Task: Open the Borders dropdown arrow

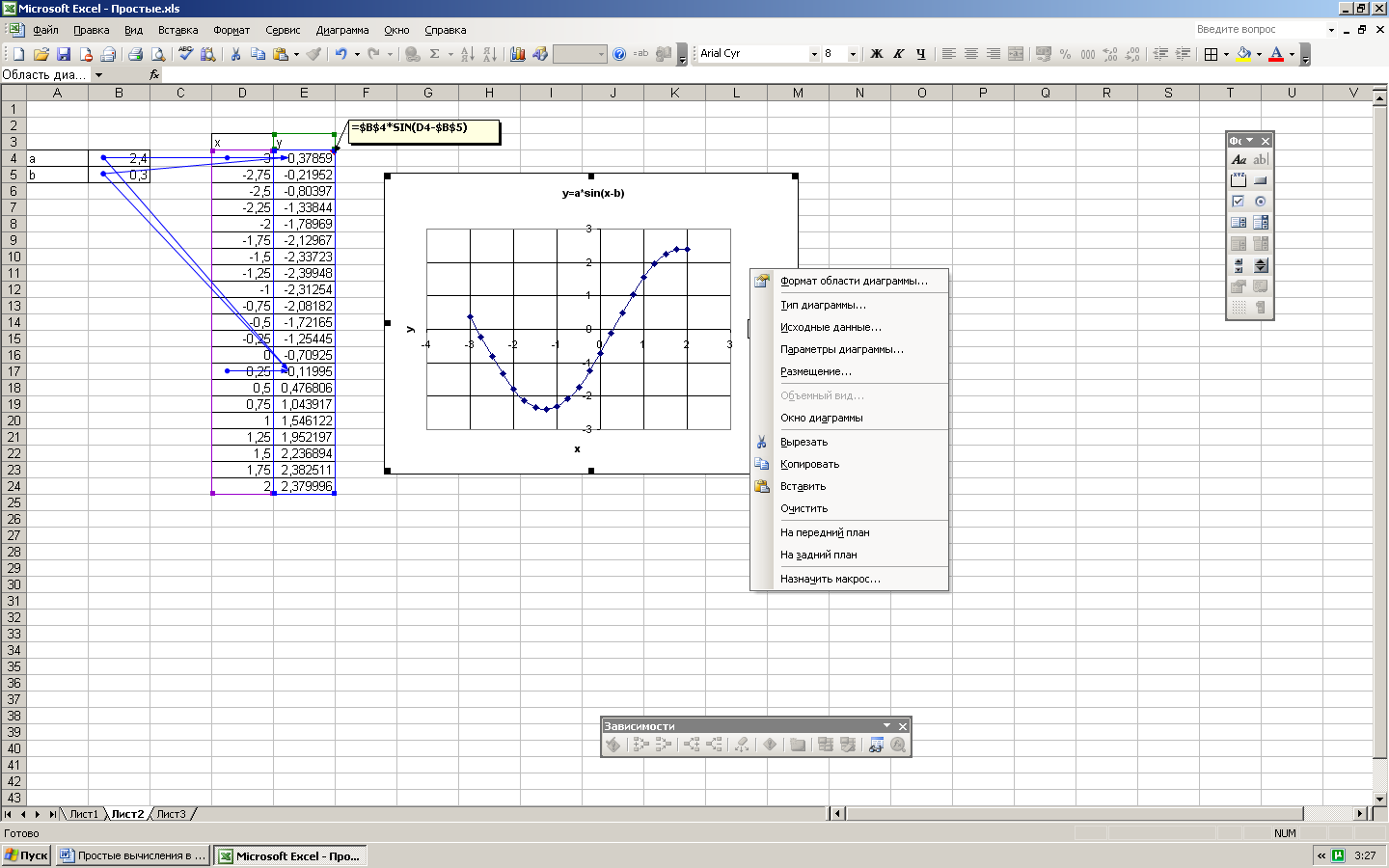Action: (1226, 54)
